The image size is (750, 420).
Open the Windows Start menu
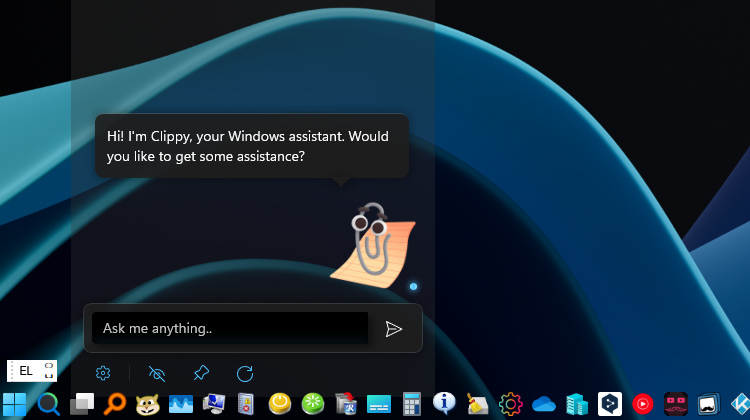pos(14,404)
